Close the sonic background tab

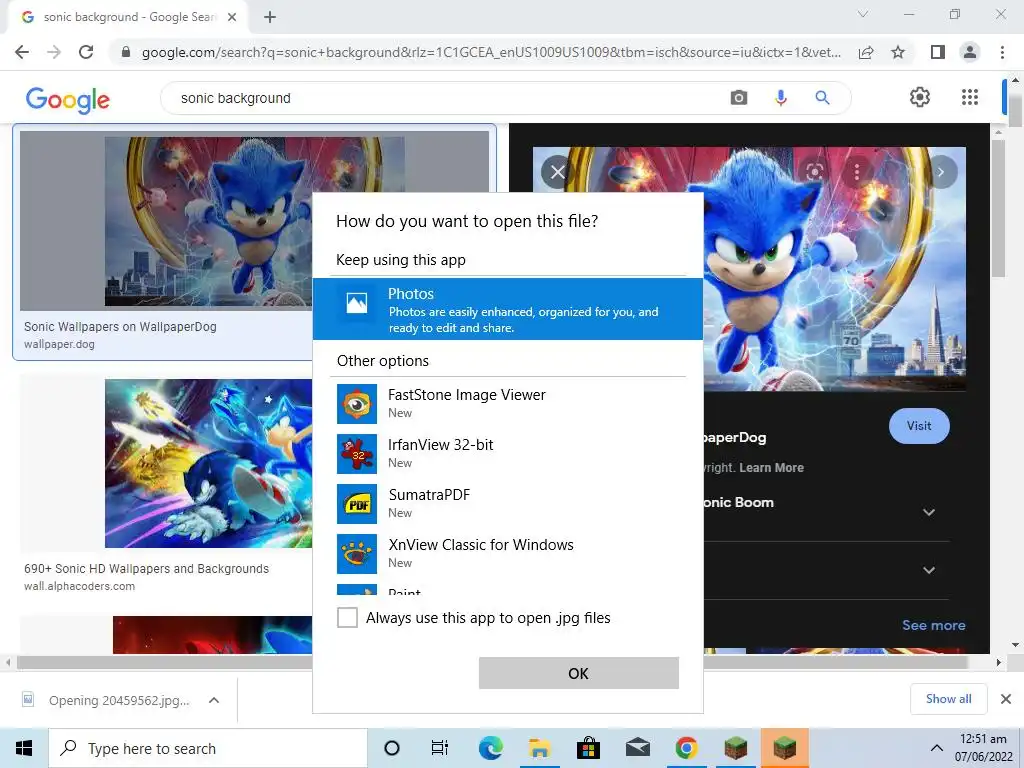coord(232,17)
